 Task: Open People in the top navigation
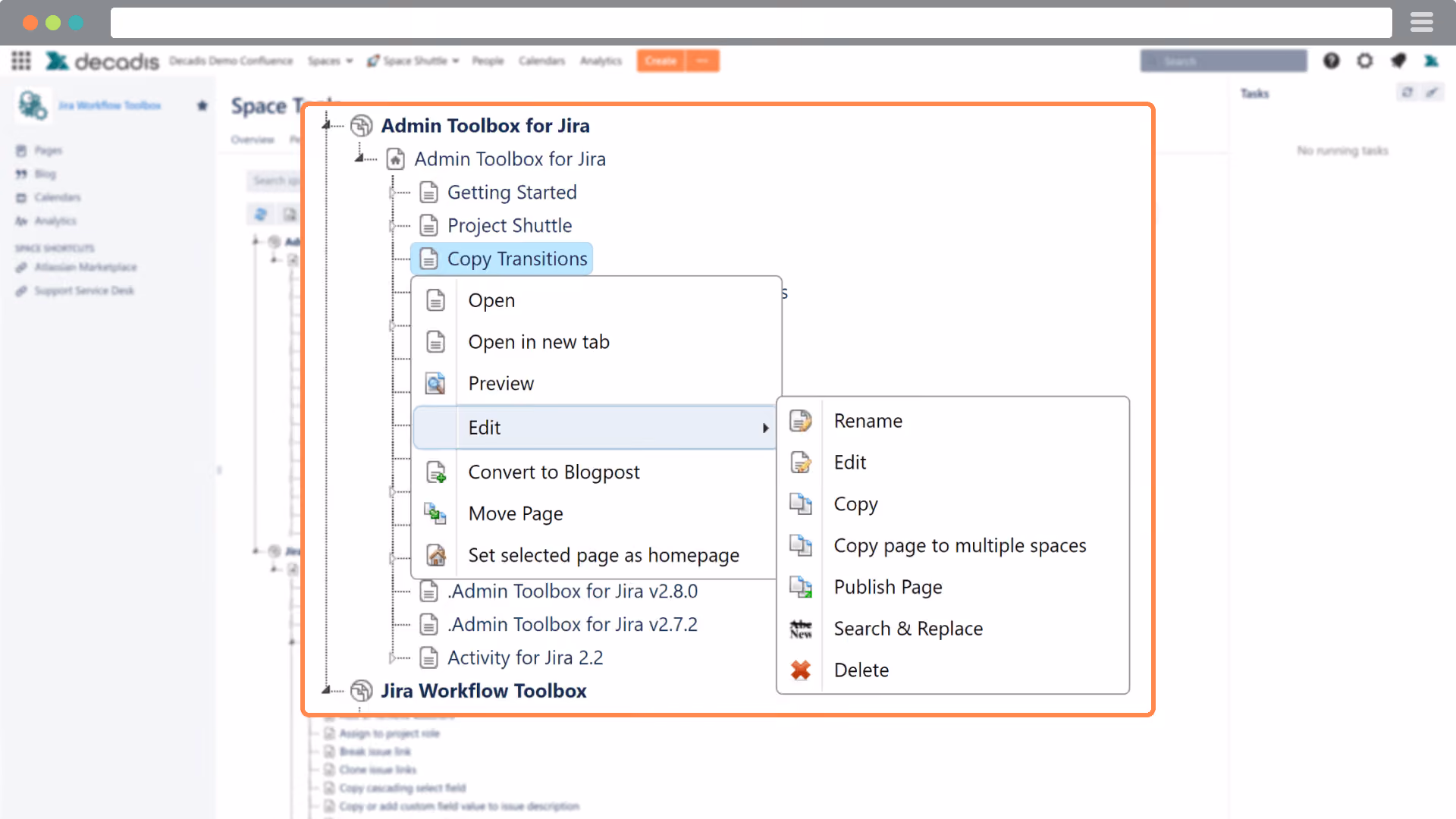488,61
